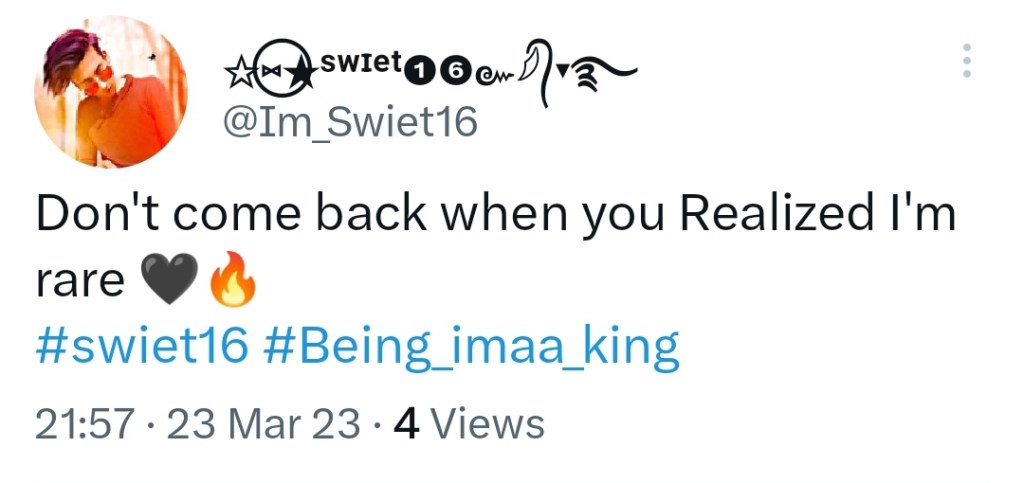Viewport: 1024px width, 483px height.
Task: Follow the #swiet16 hashtag link
Action: (x=141, y=346)
